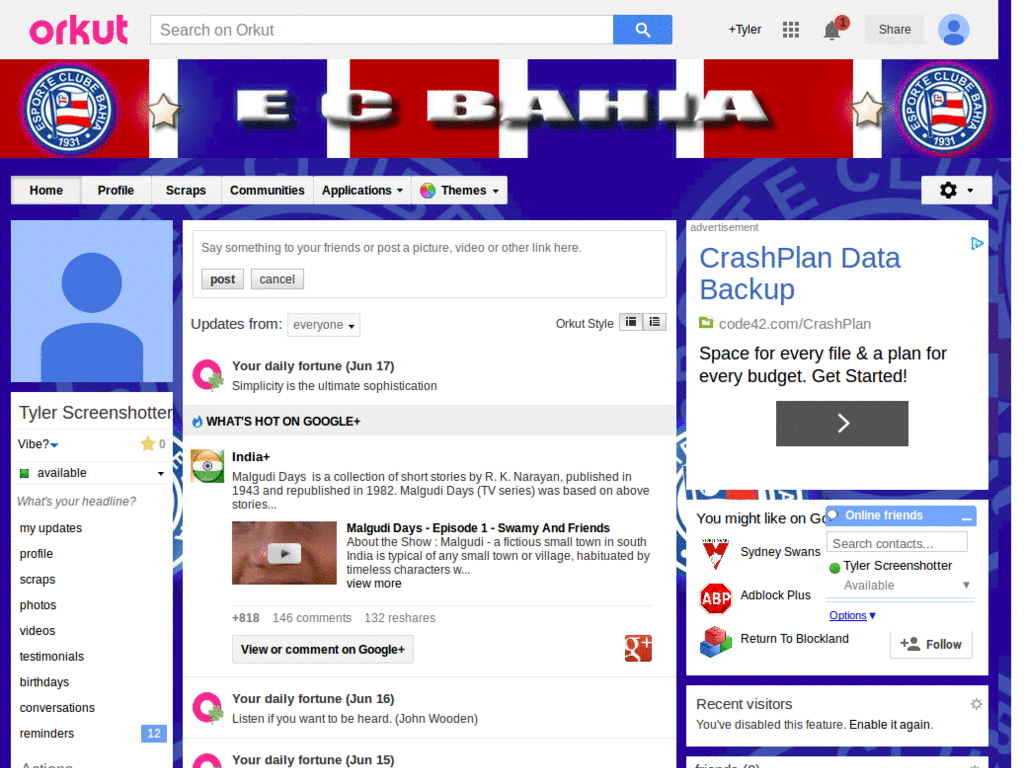Screen dimensions: 1024x768
Task: Select the Orkut Style compact view icon
Action: [631, 322]
